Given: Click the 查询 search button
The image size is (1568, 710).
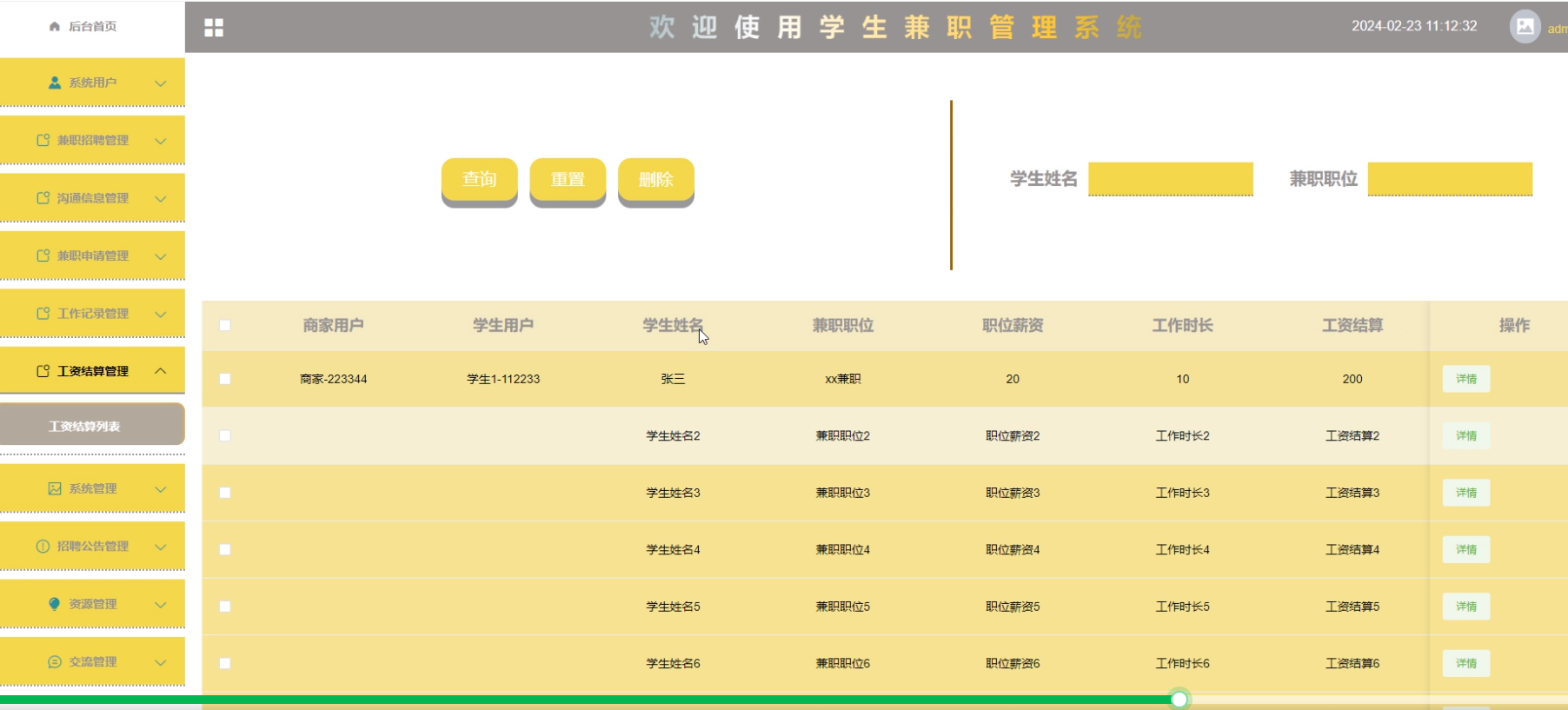Looking at the screenshot, I should point(480,180).
